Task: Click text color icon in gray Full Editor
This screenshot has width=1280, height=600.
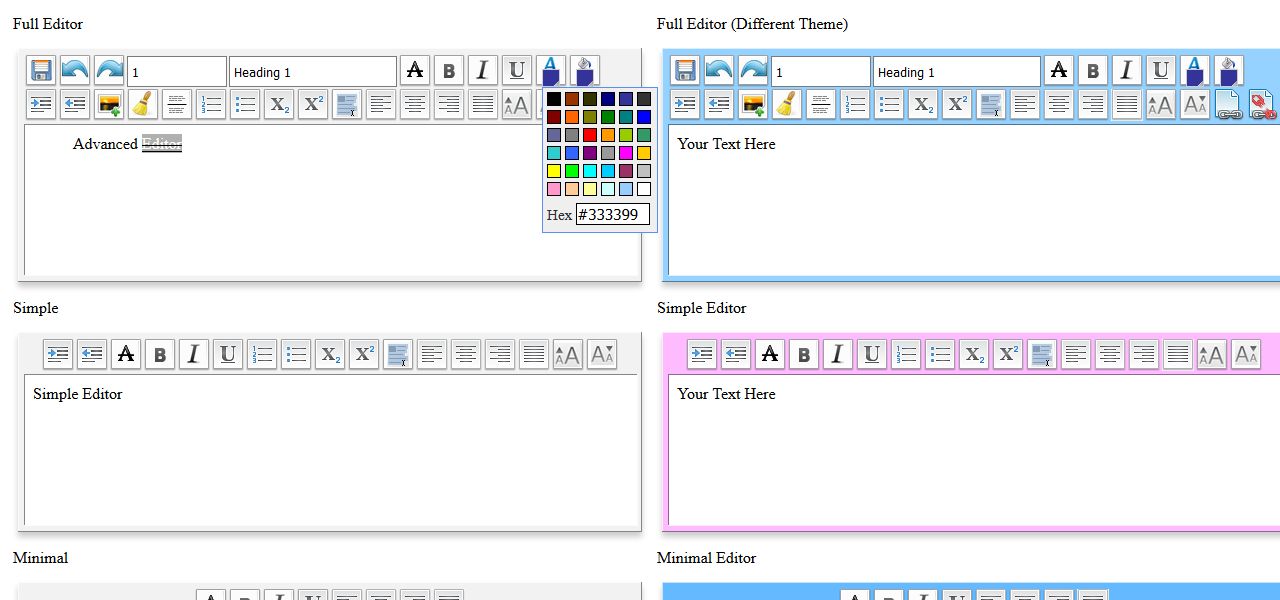Action: coord(551,71)
